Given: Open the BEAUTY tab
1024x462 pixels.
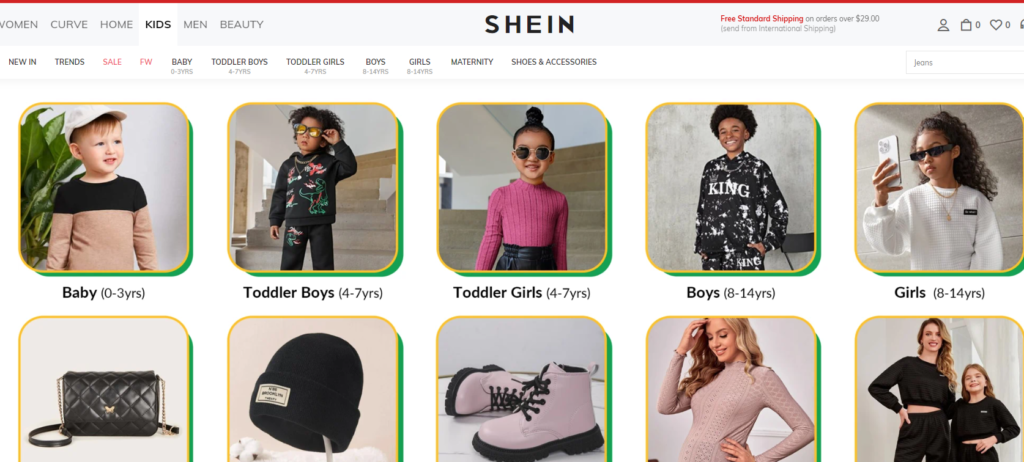Looking at the screenshot, I should click(x=242, y=25).
